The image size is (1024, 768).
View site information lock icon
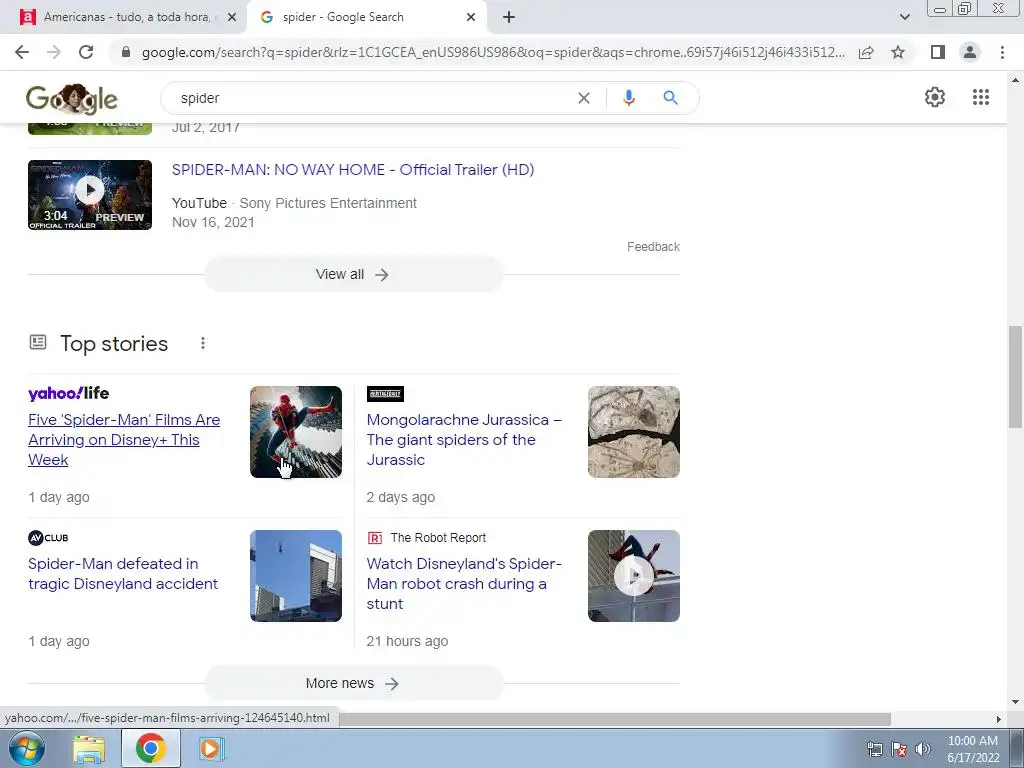(x=126, y=52)
